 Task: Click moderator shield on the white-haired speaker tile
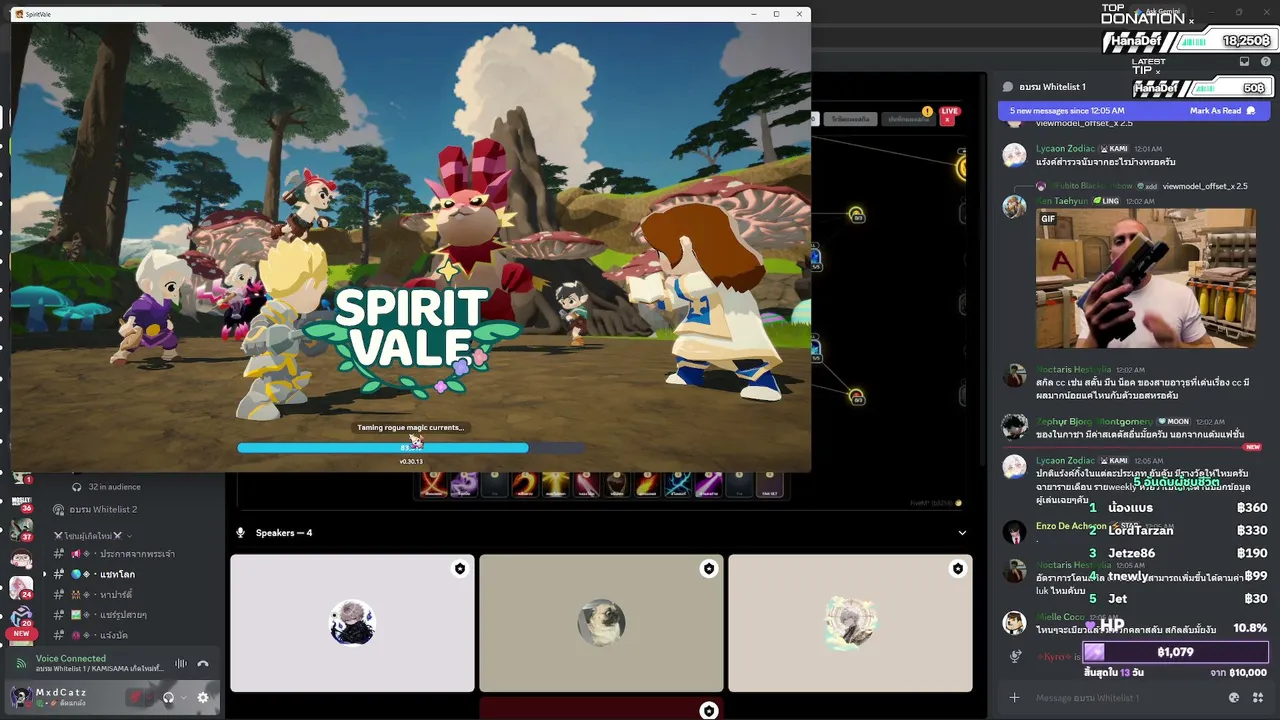point(460,569)
